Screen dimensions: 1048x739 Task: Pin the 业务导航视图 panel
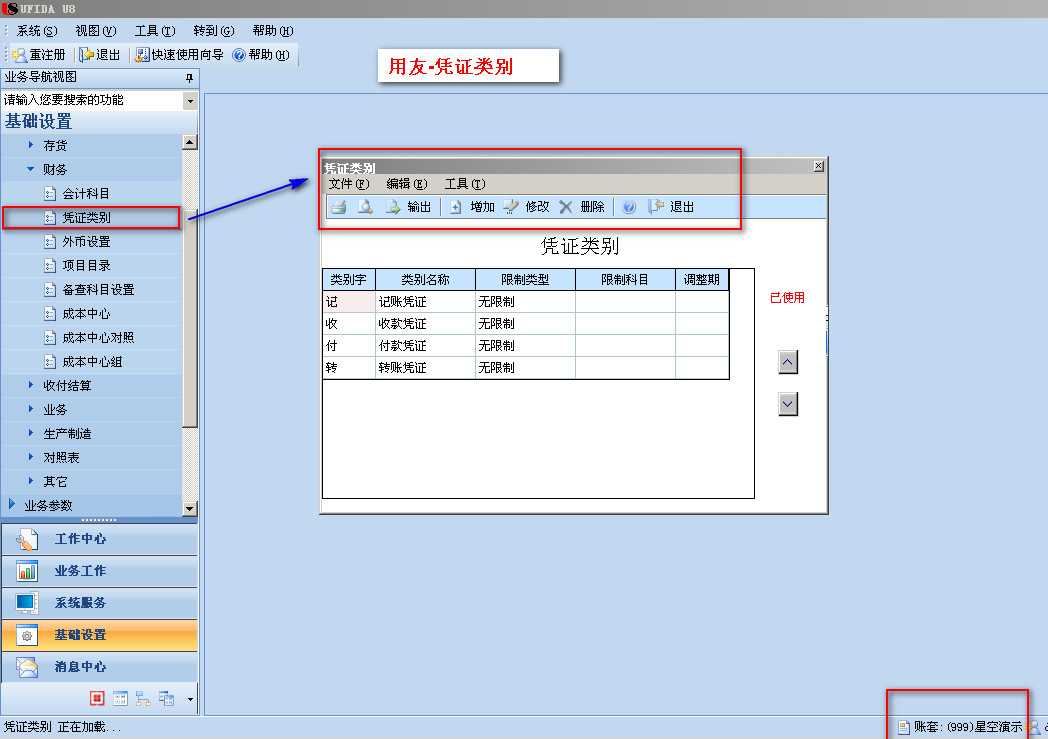(190, 78)
